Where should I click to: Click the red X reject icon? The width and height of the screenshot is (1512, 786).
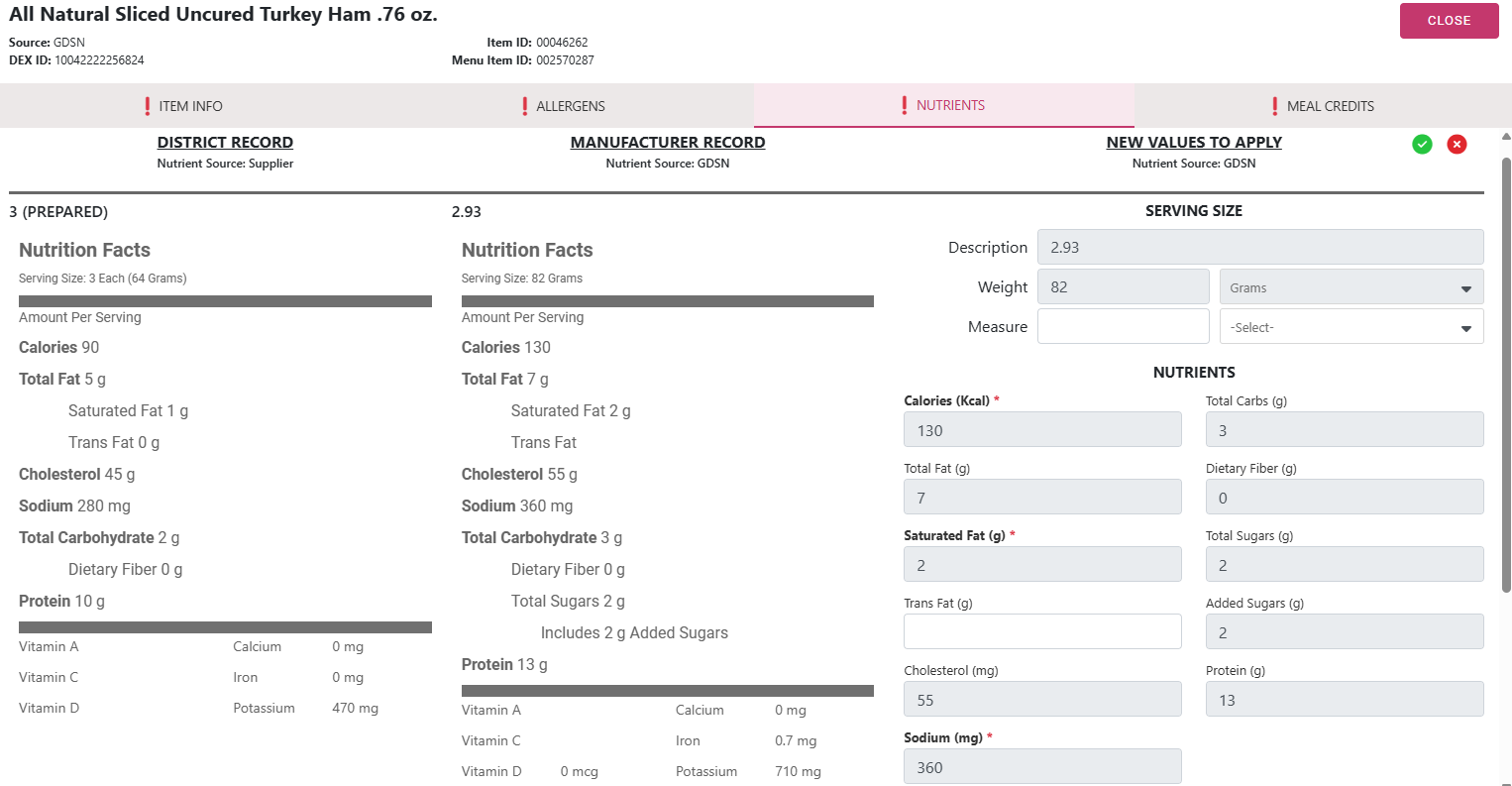[1457, 145]
